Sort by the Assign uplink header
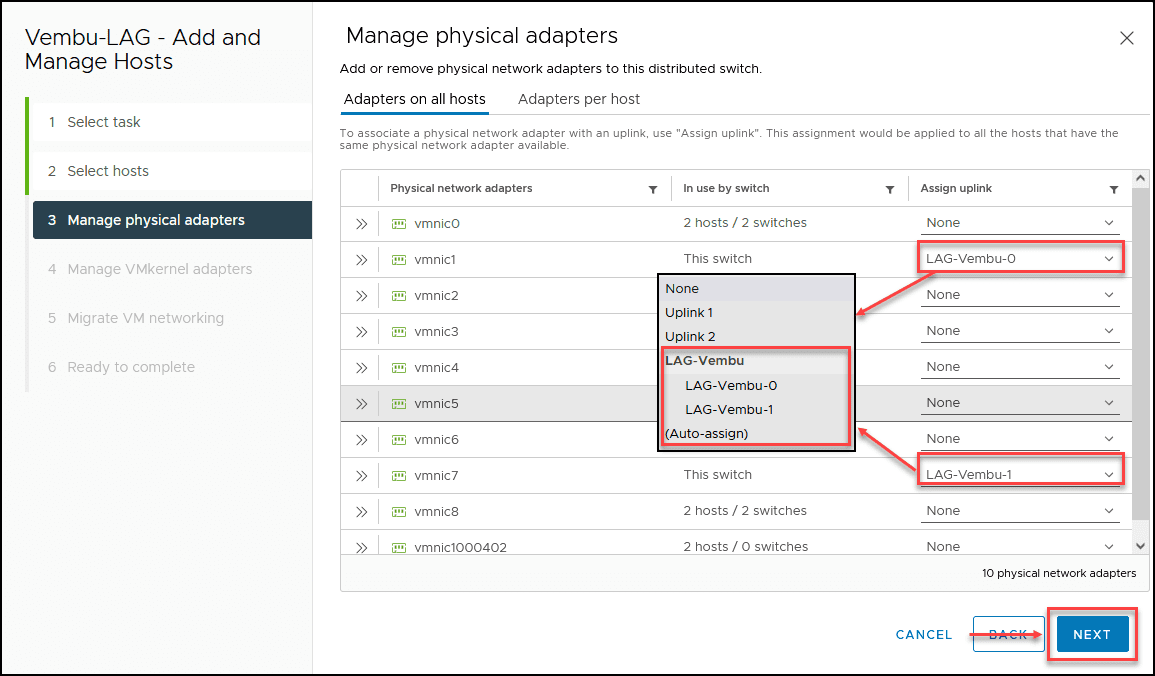1155x676 pixels. point(956,189)
